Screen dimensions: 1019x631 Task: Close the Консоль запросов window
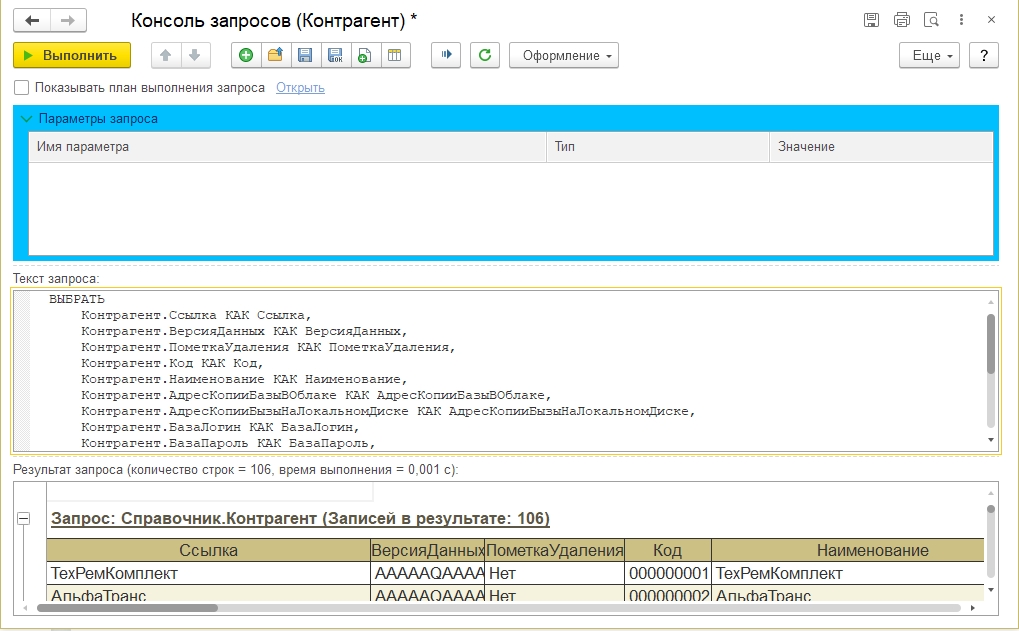pos(991,20)
